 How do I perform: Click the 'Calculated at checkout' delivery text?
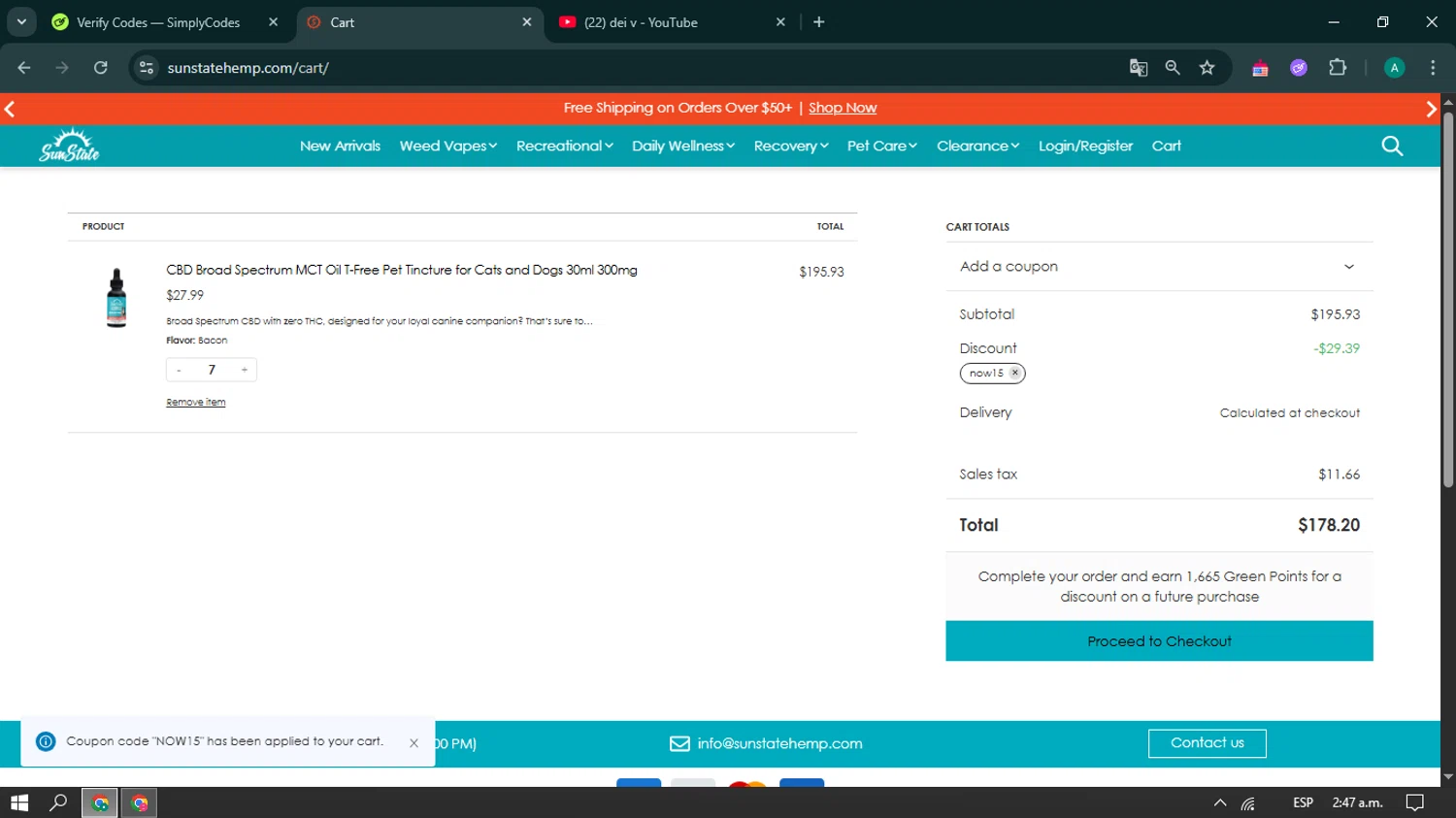(x=1289, y=412)
